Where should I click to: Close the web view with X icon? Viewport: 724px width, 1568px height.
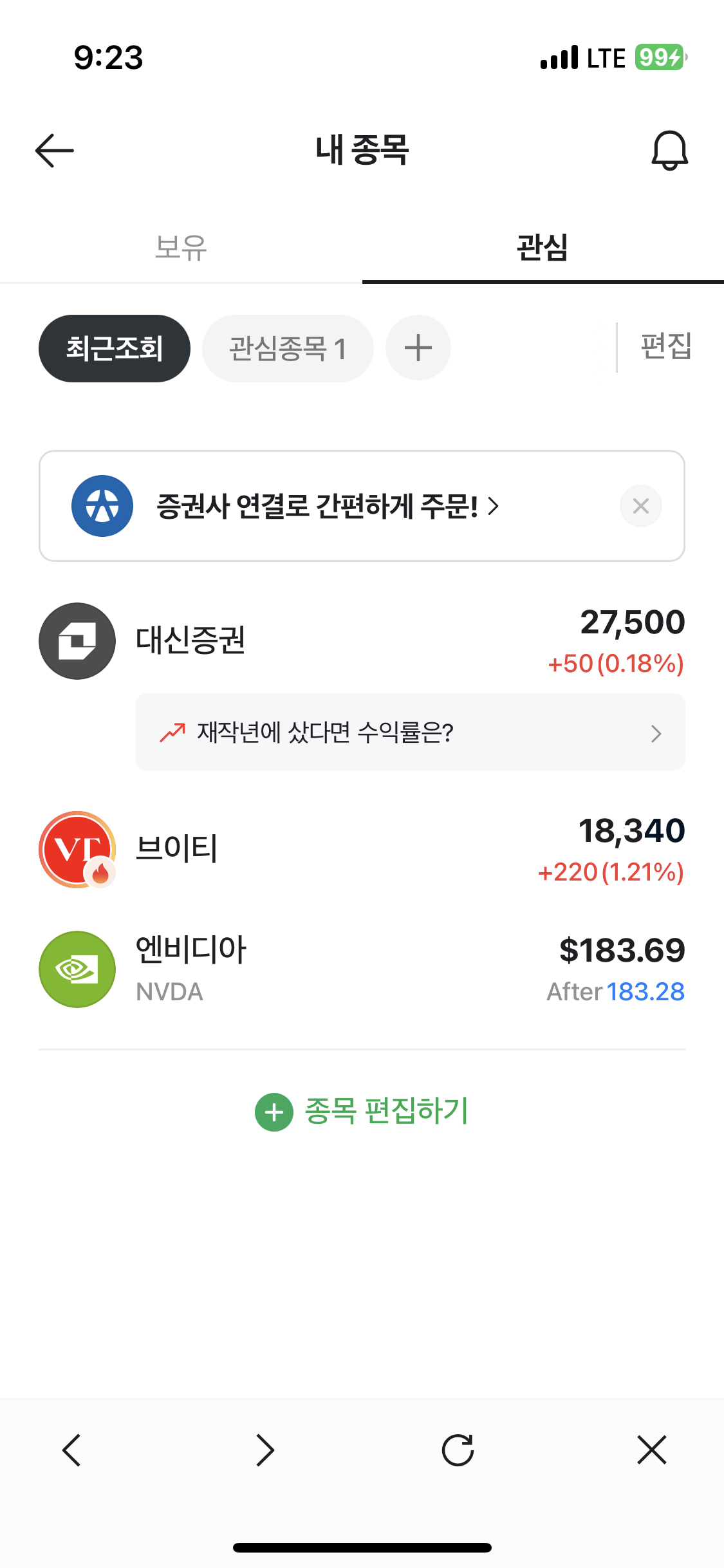click(x=651, y=1450)
